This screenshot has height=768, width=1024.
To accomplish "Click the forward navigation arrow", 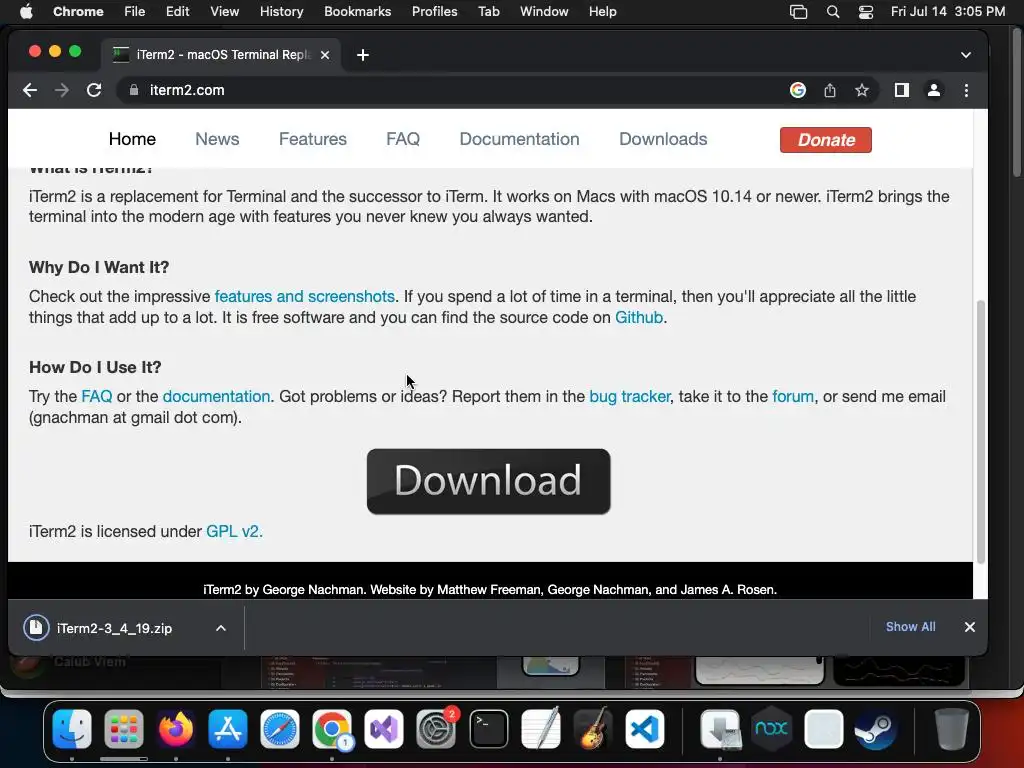I will point(62,90).
